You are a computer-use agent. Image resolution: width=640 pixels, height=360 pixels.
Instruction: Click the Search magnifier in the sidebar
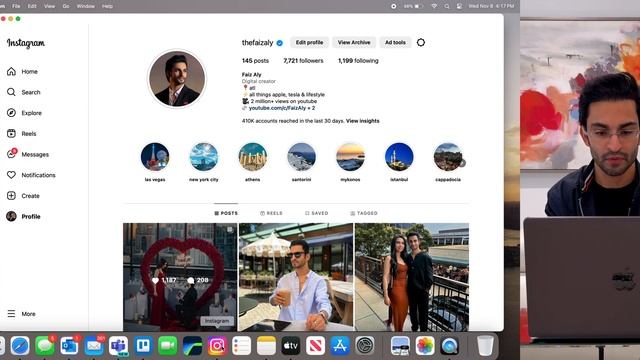(x=11, y=92)
